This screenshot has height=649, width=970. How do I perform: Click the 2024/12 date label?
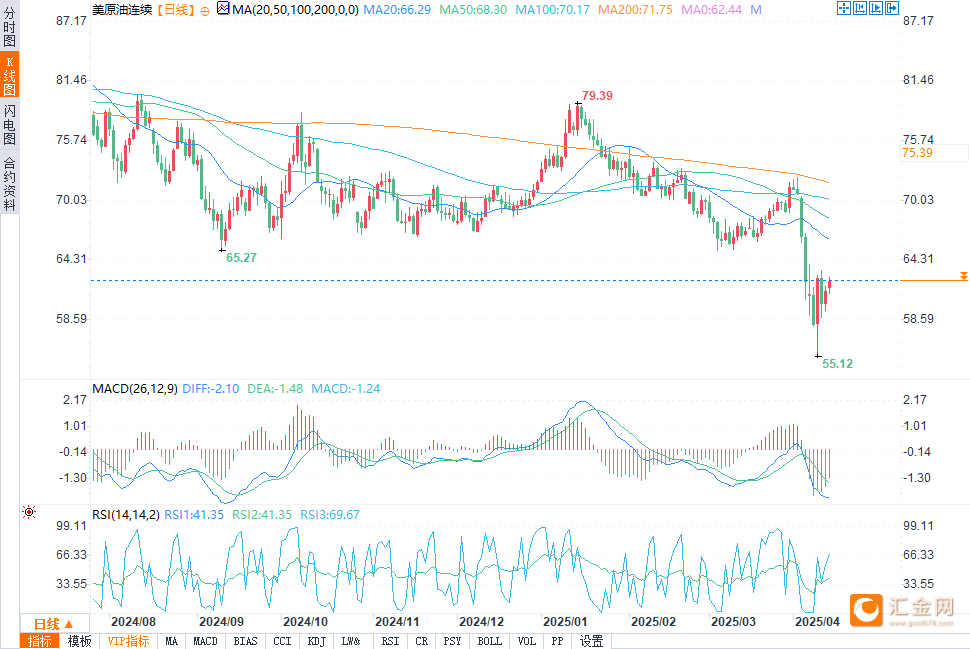[481, 621]
